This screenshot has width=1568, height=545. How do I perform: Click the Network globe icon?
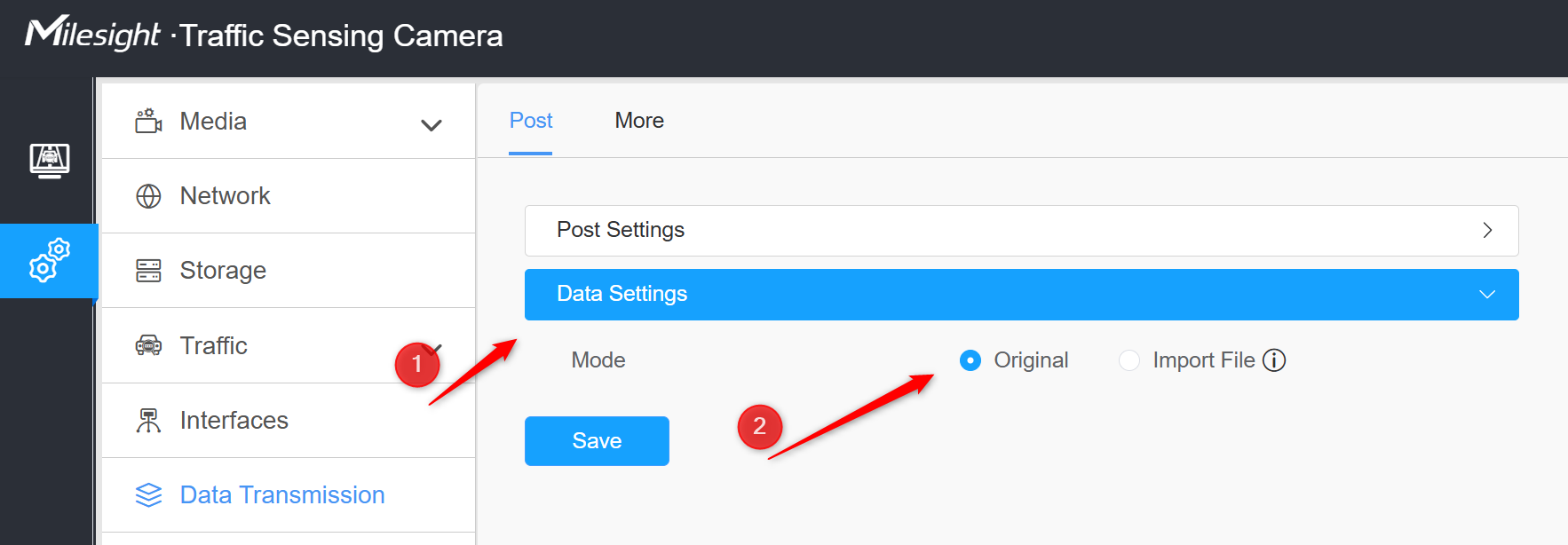tap(148, 196)
